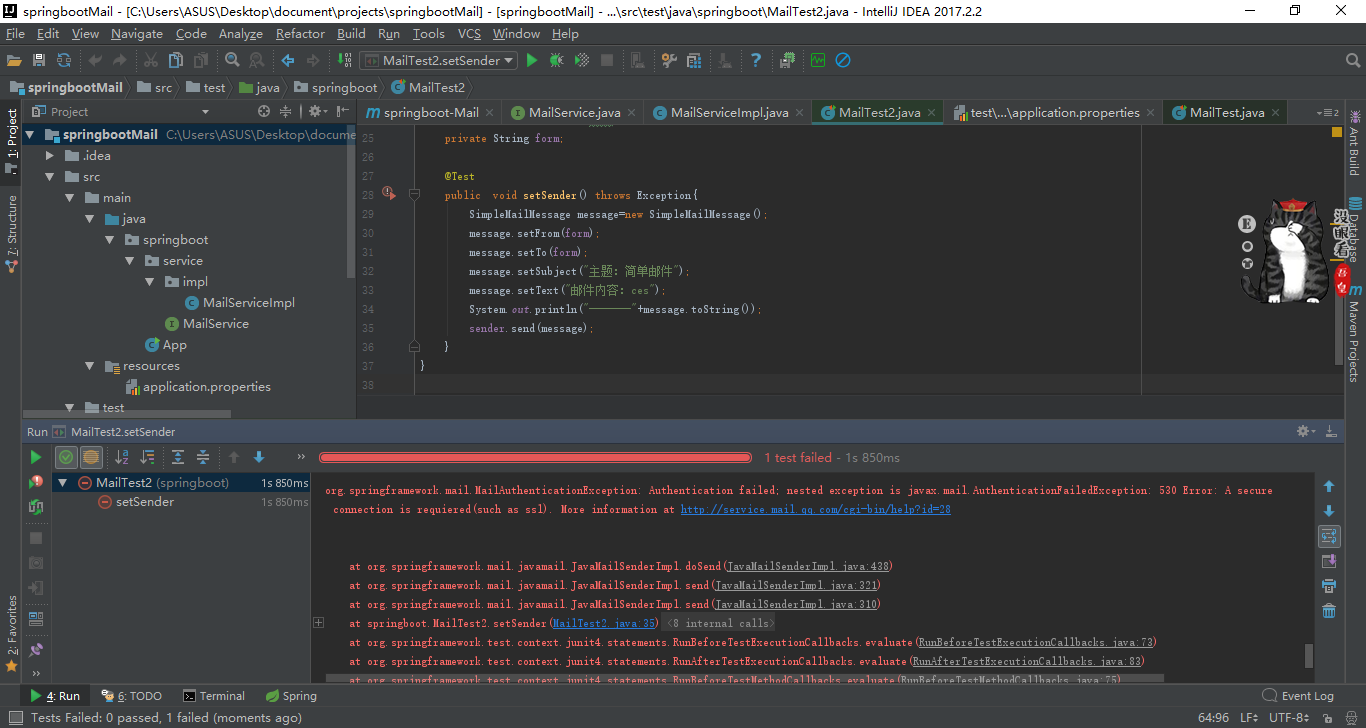Open Settings wrench icon in the toolbar
Viewport: 1366px width, 728px height.
pyautogui.click(x=669, y=60)
